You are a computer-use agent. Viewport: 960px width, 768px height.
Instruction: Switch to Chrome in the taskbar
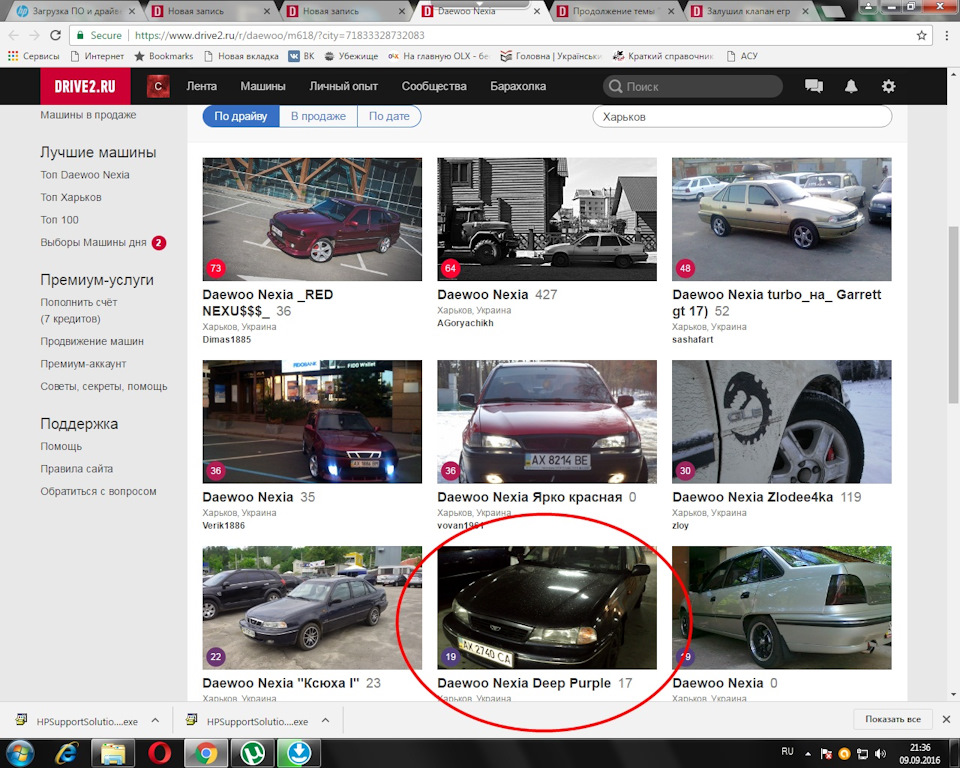click(x=206, y=753)
